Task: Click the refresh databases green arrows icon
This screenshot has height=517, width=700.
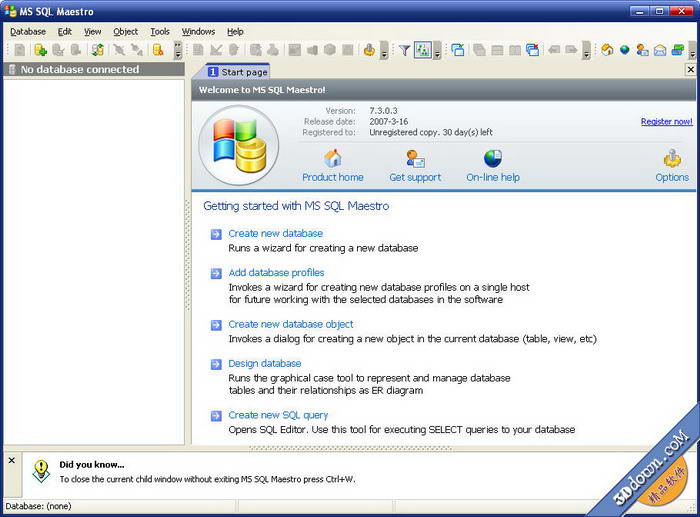Action: pyautogui.click(x=97, y=50)
